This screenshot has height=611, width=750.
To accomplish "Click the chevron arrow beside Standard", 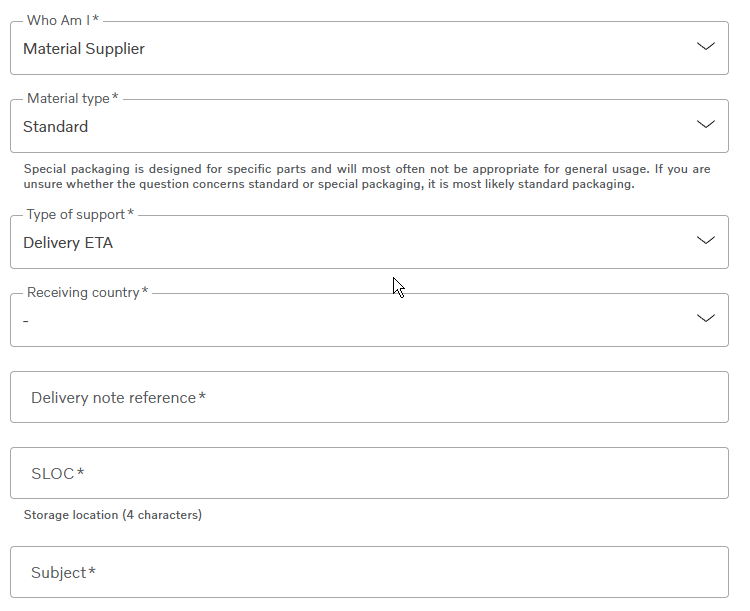I will coord(706,124).
